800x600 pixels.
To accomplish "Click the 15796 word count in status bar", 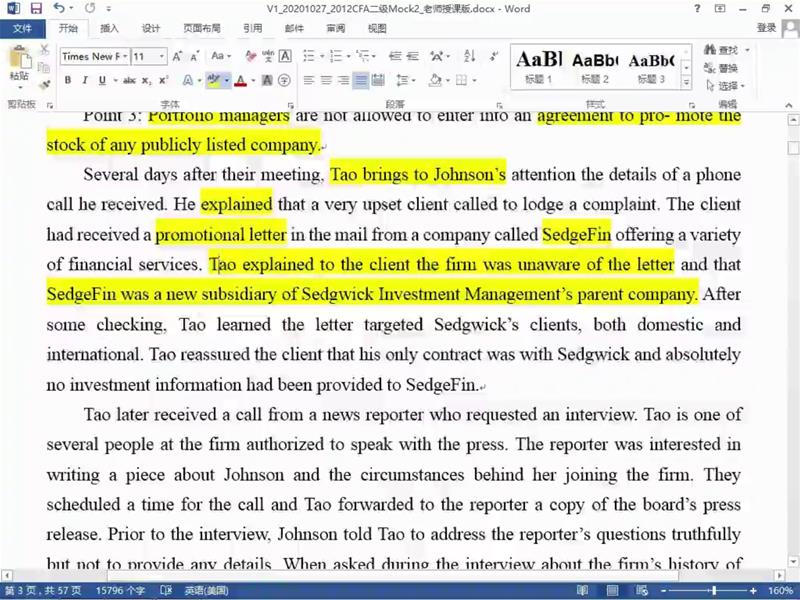I will point(120,591).
